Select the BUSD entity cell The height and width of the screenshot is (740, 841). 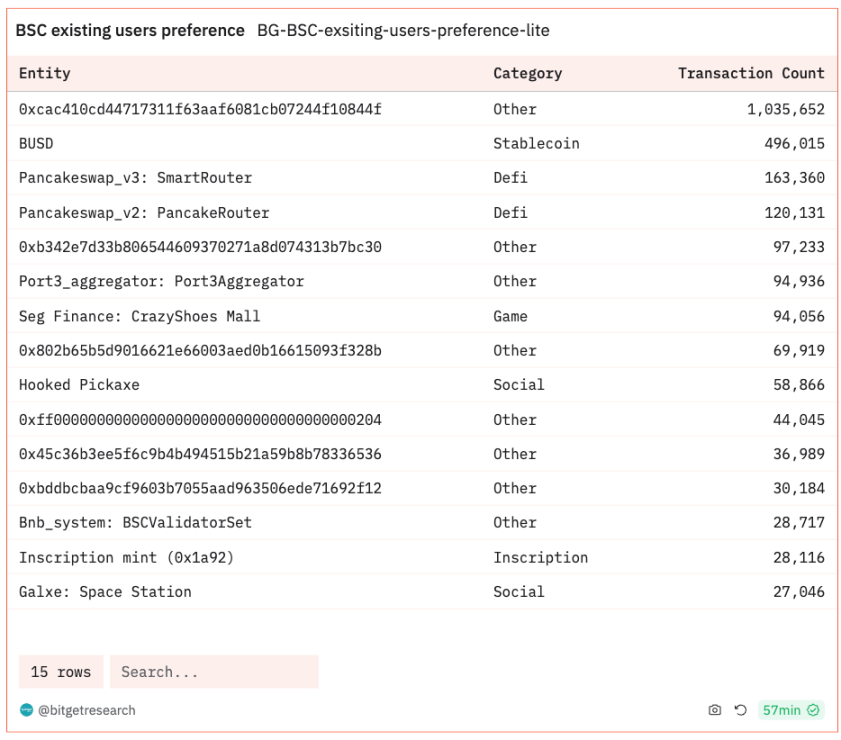coord(36,143)
